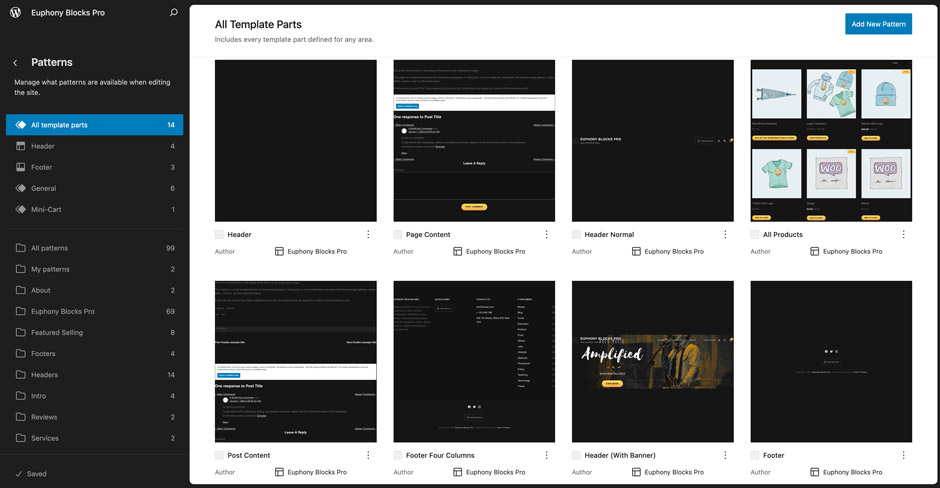
Task: Select the Reviews pattern category
Action: (x=45, y=417)
